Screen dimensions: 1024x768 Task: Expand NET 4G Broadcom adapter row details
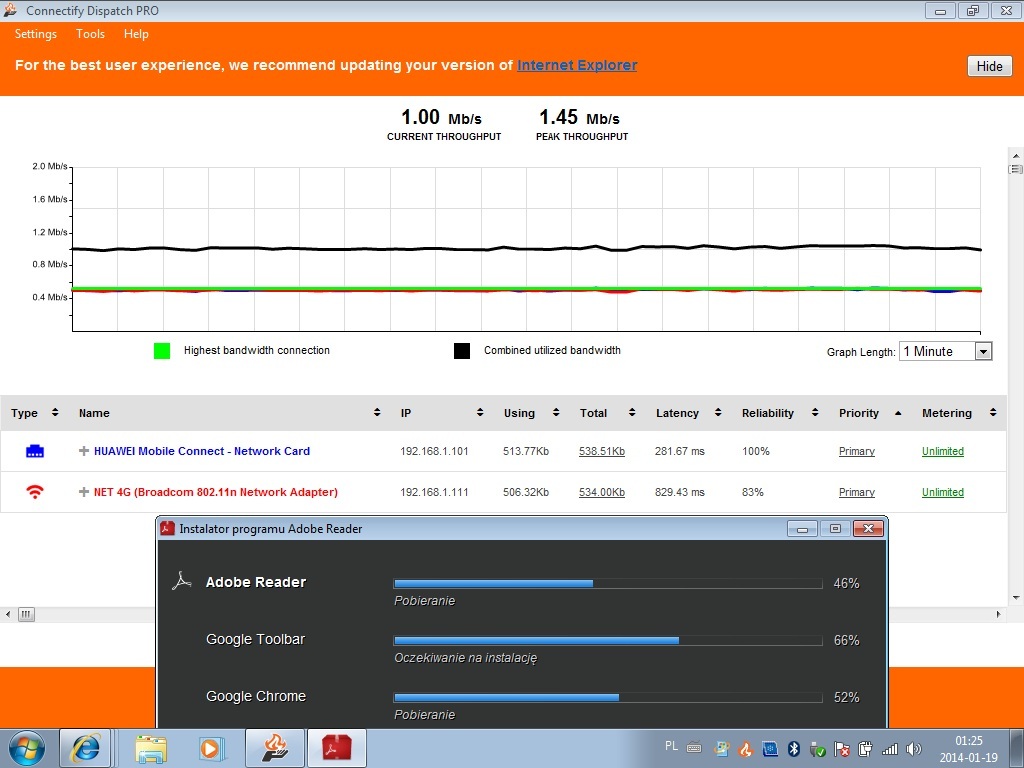click(x=84, y=492)
